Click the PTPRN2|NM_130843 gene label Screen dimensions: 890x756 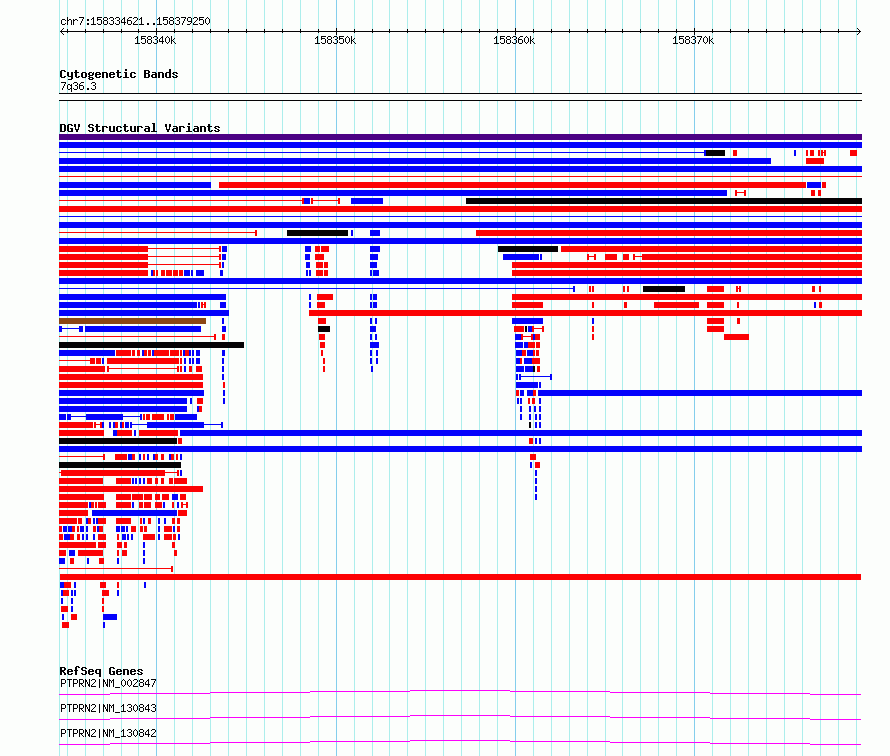pos(108,708)
